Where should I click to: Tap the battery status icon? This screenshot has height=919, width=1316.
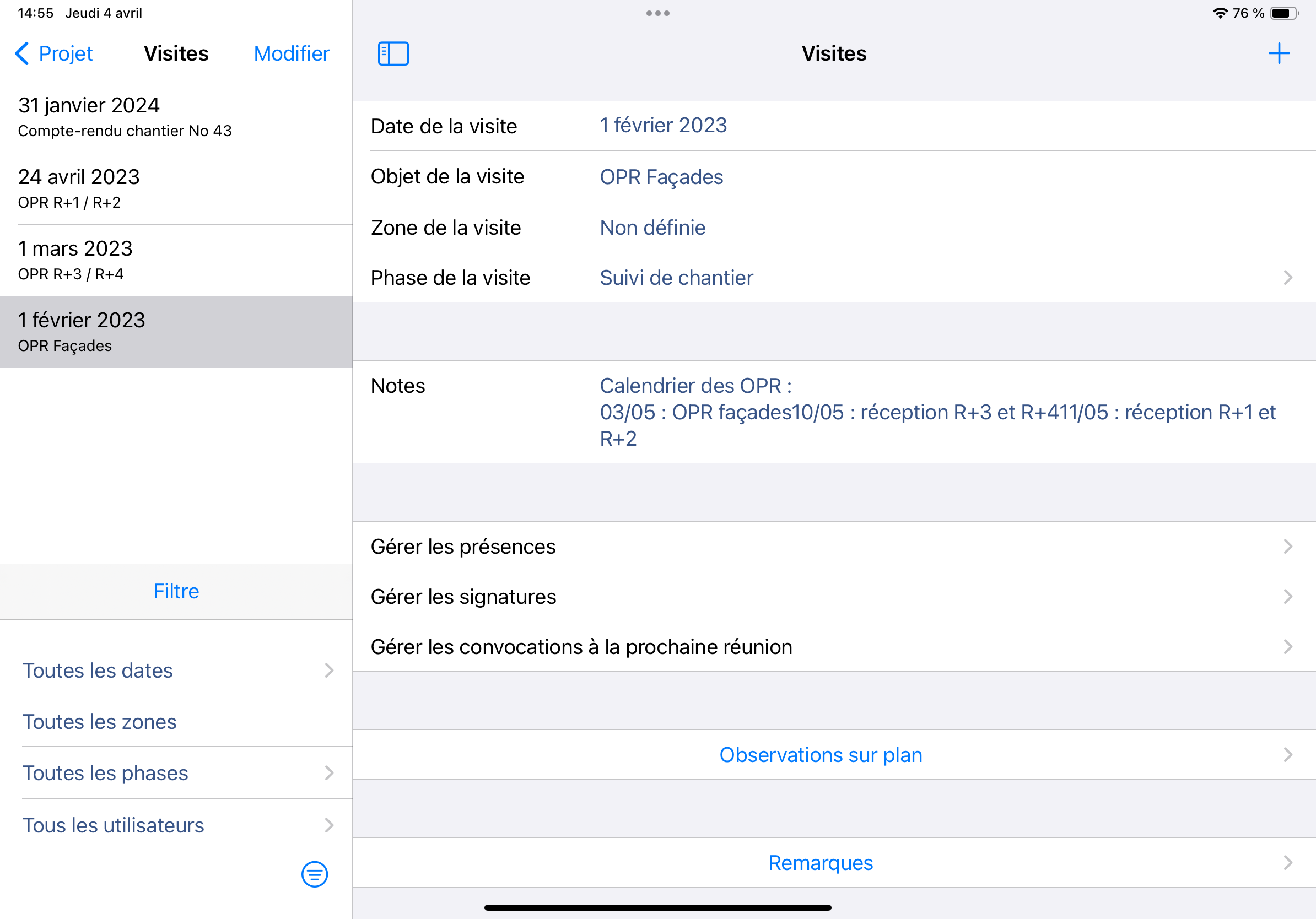[1284, 13]
